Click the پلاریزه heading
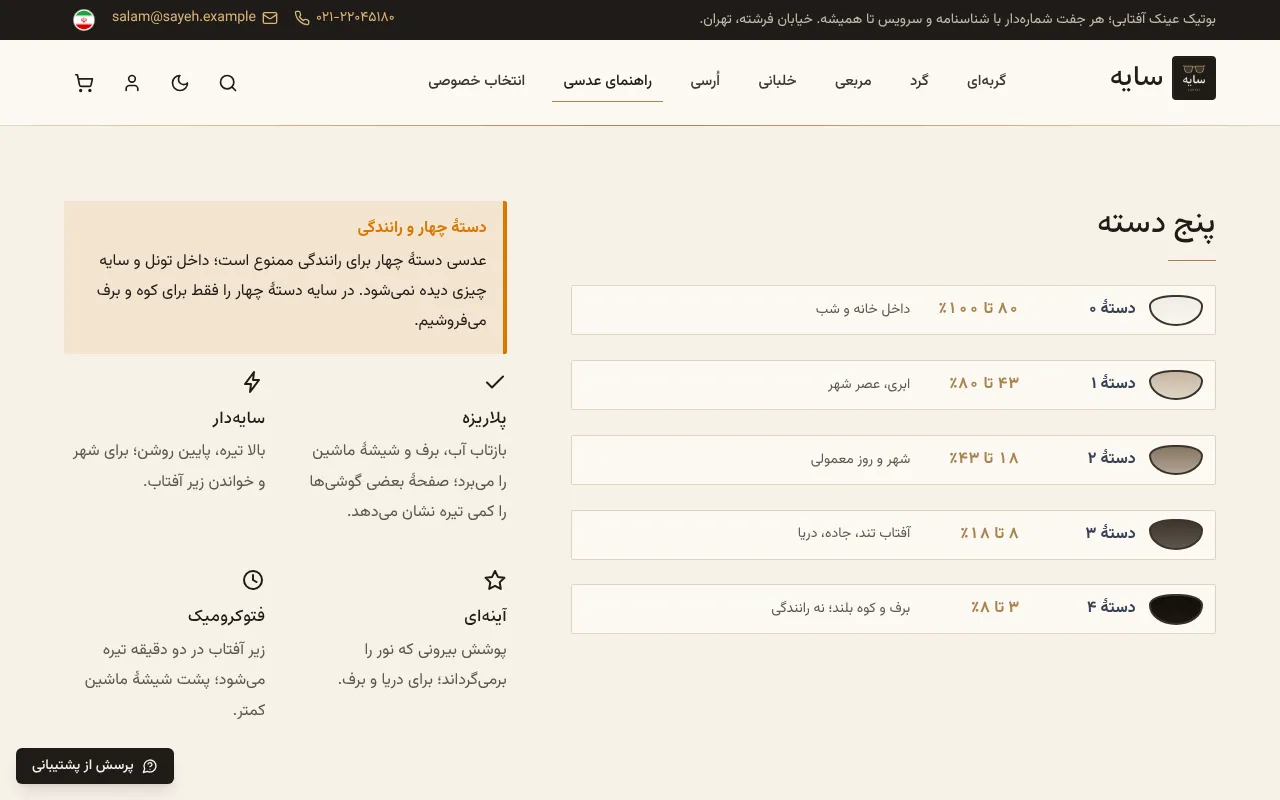 pos(484,418)
